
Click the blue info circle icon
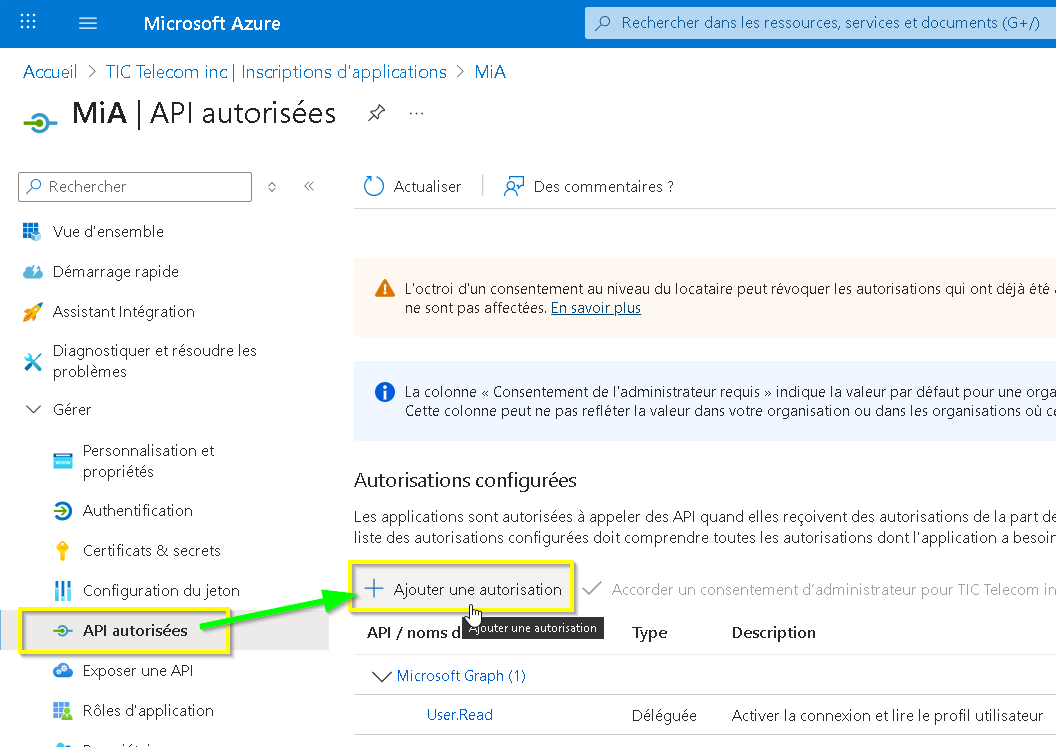(385, 391)
